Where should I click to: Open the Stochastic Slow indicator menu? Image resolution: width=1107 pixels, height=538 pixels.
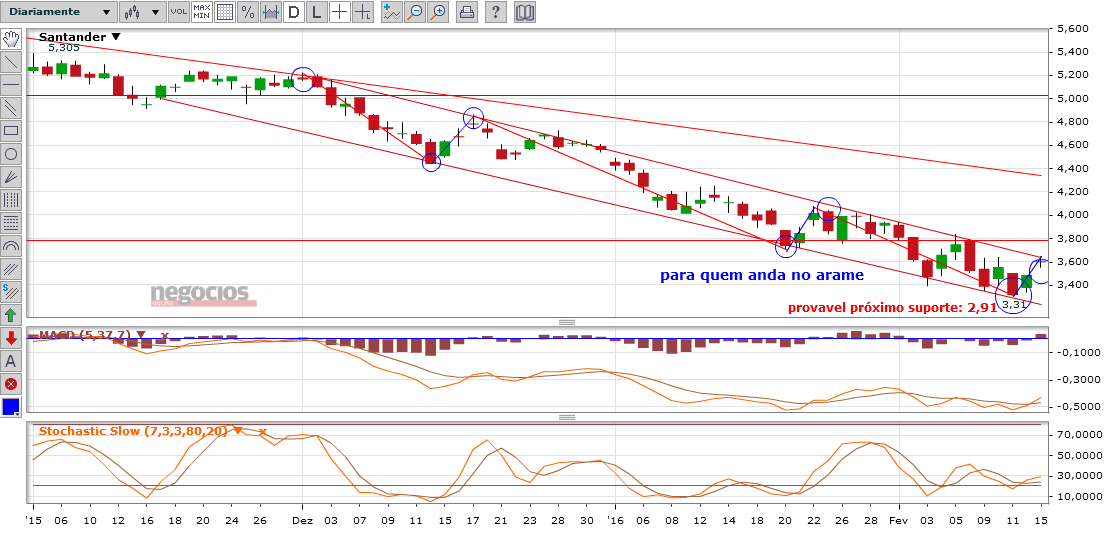pos(239,431)
